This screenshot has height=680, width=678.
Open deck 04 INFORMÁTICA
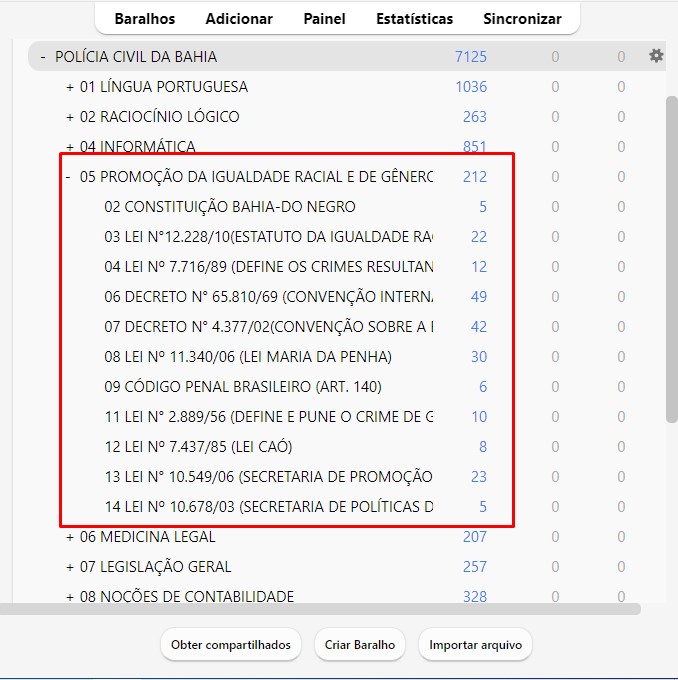[x=138, y=147]
